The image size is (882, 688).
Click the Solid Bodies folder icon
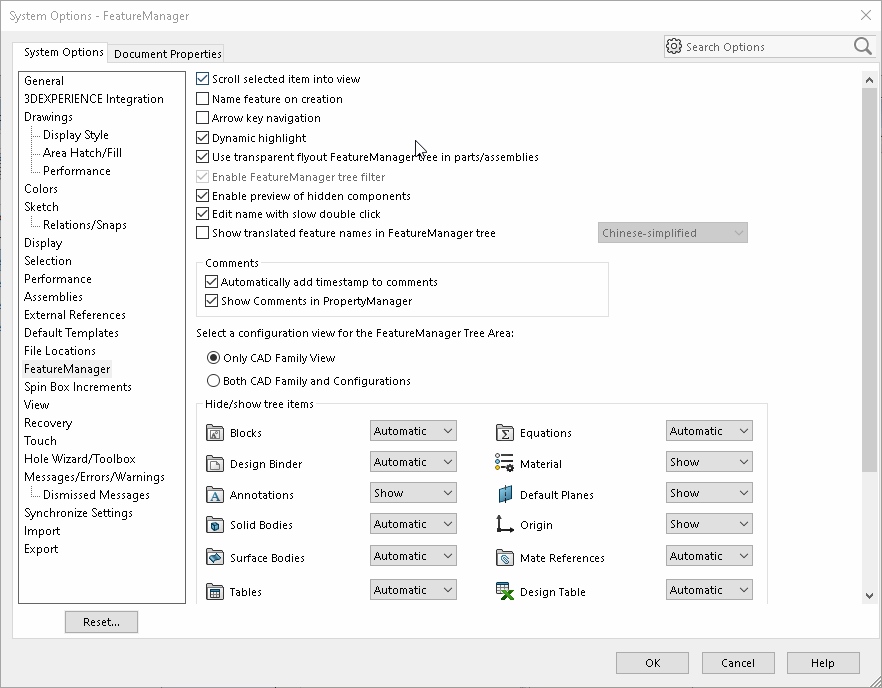pos(215,525)
